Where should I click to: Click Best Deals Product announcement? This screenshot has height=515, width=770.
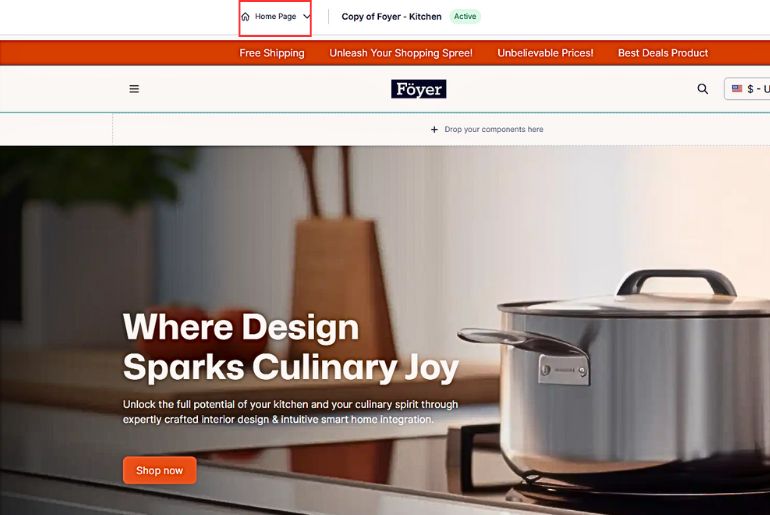(663, 53)
